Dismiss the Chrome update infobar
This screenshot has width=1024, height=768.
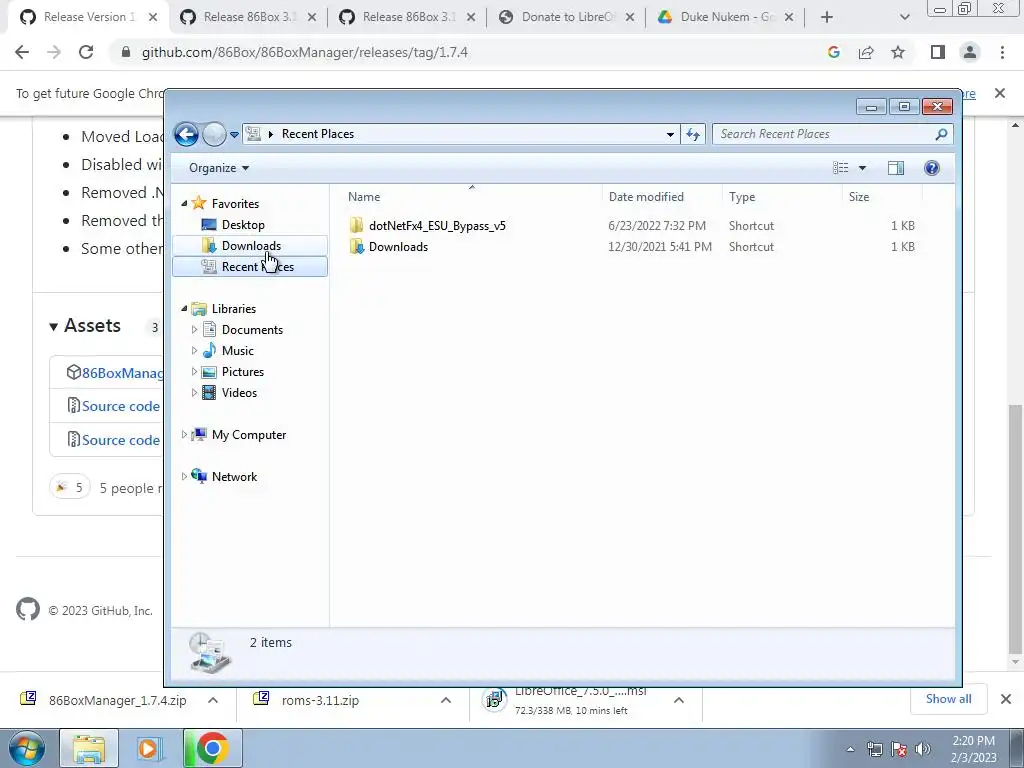1000,93
